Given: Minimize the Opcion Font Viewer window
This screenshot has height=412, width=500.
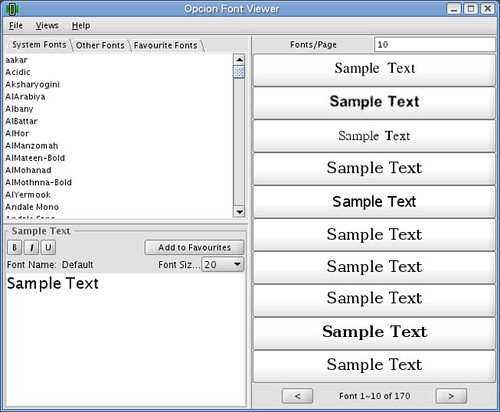Looking at the screenshot, I should tap(454, 9).
